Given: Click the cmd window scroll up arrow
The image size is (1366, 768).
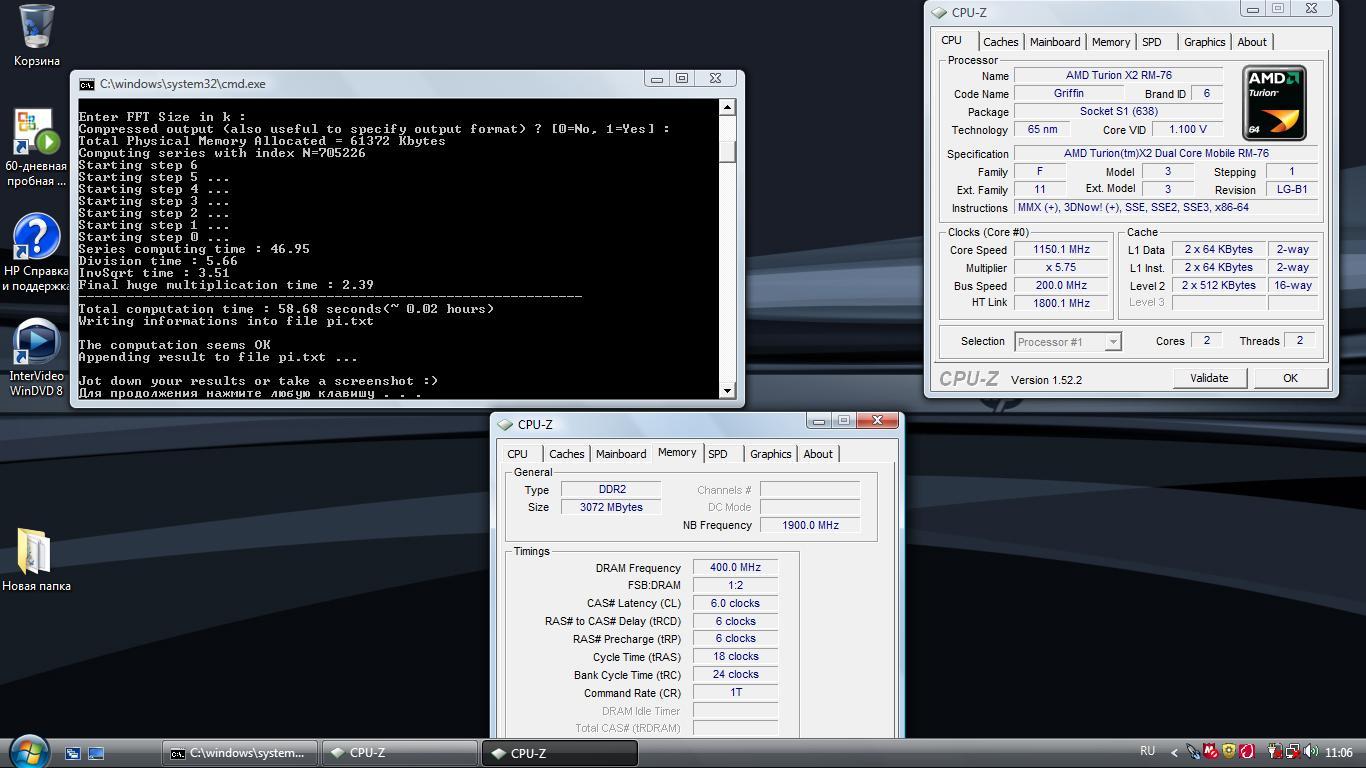Looking at the screenshot, I should (727, 107).
